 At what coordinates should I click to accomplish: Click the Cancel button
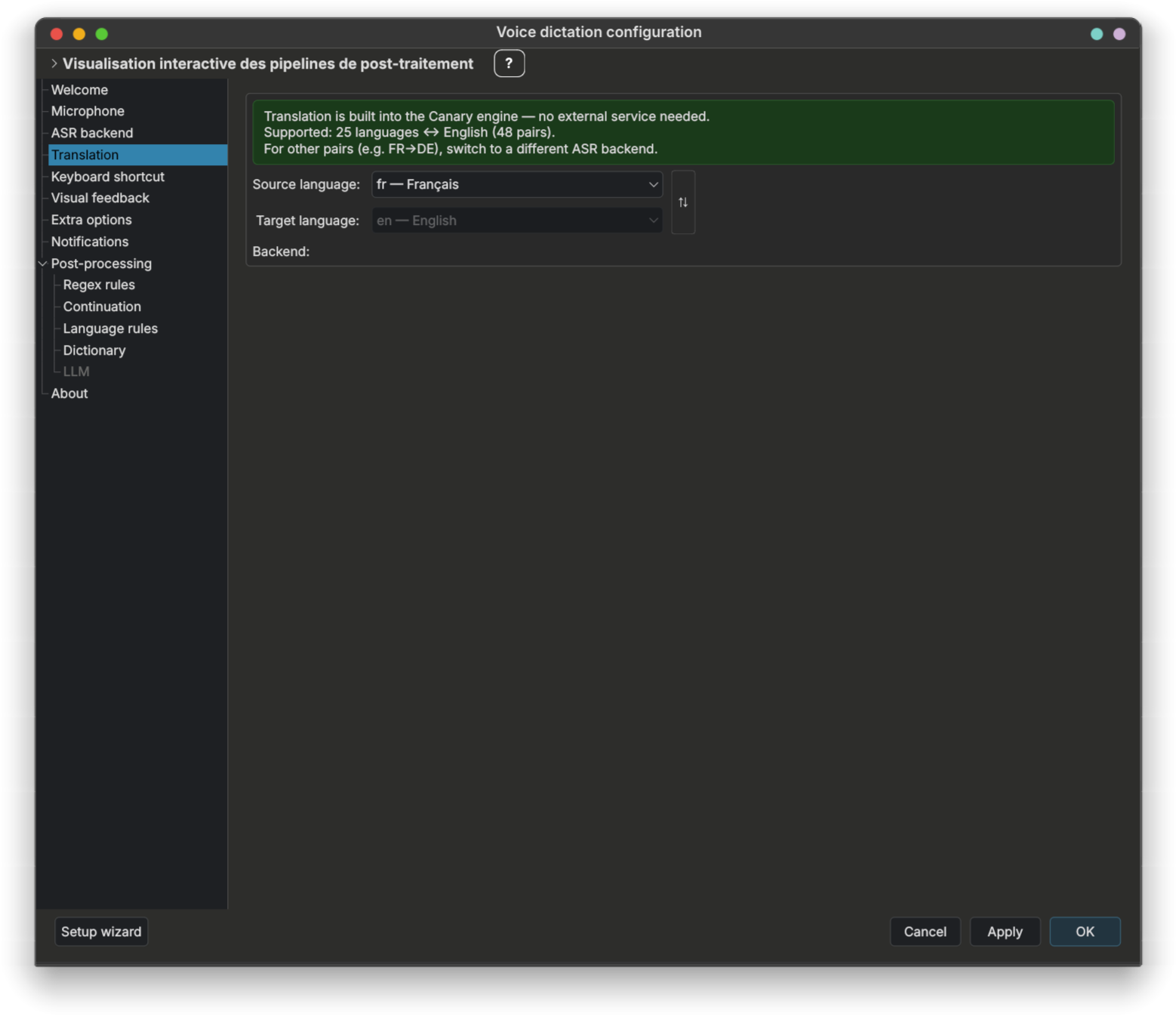pos(925,931)
